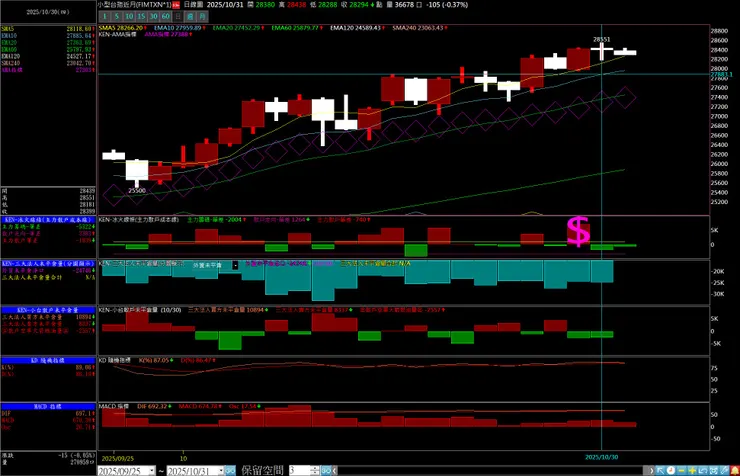Screen dimensions: 740x476
Task: Open end date 2025/10/31 dropdown
Action: [220, 471]
